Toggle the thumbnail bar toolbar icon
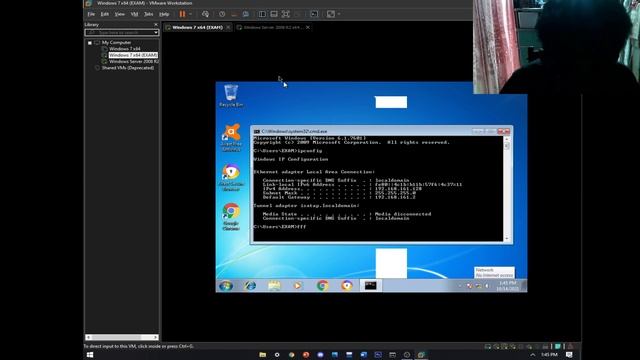 274,14
